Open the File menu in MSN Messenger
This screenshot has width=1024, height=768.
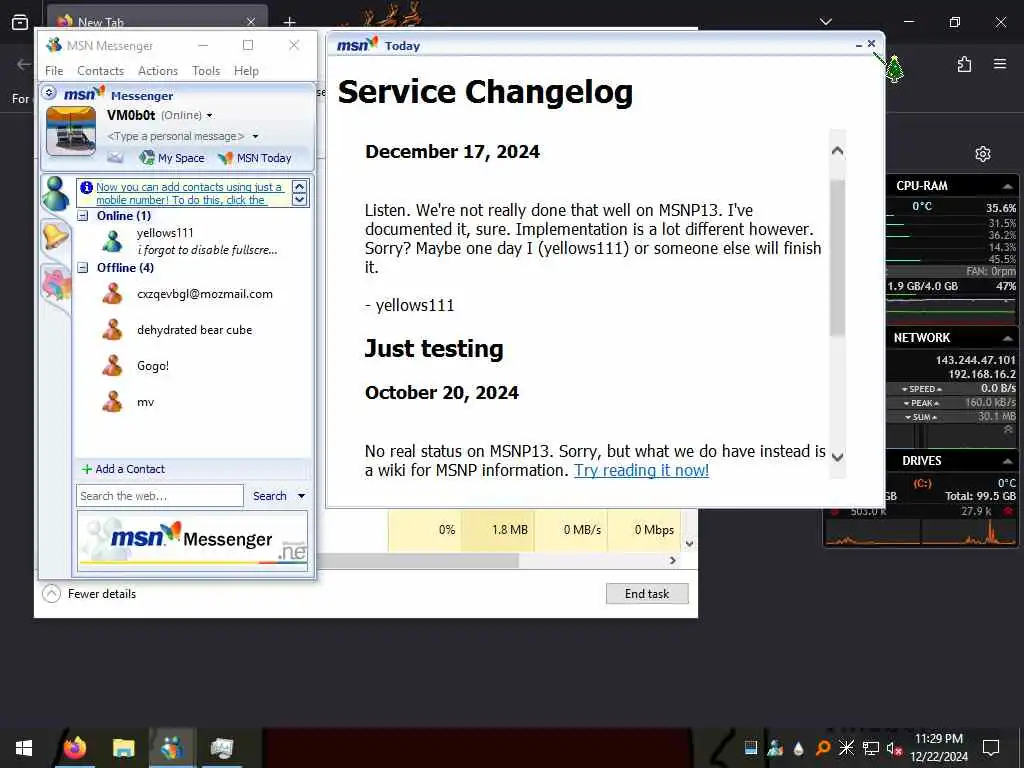(54, 71)
